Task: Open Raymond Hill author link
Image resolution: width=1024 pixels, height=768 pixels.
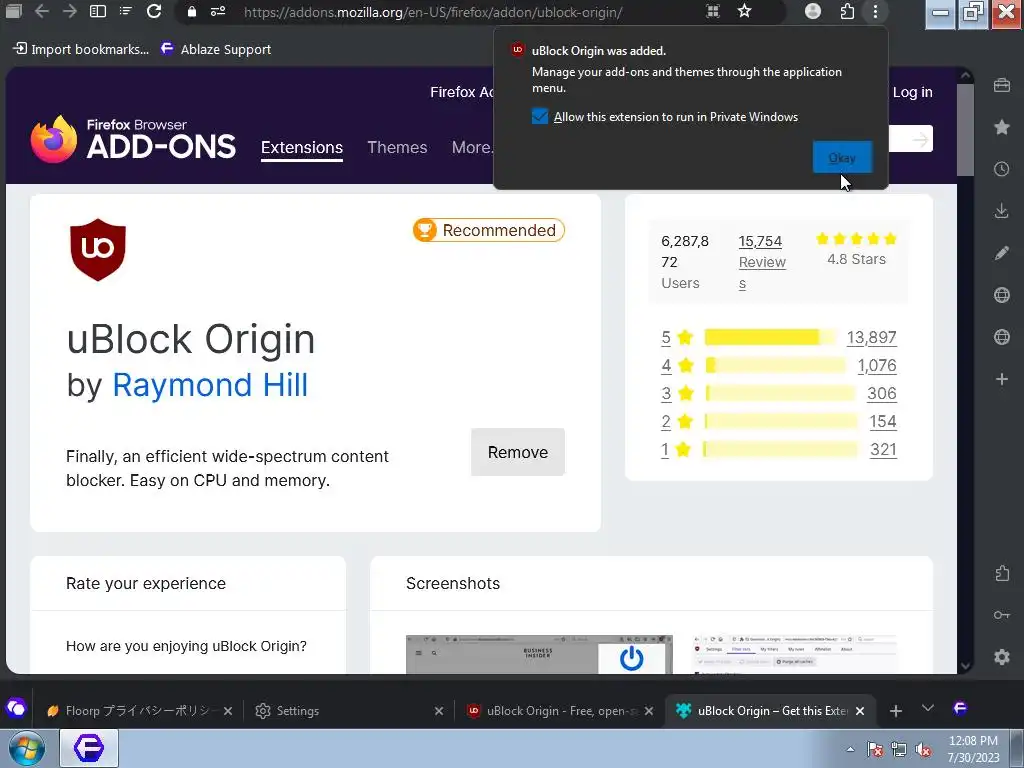Action: click(x=210, y=385)
